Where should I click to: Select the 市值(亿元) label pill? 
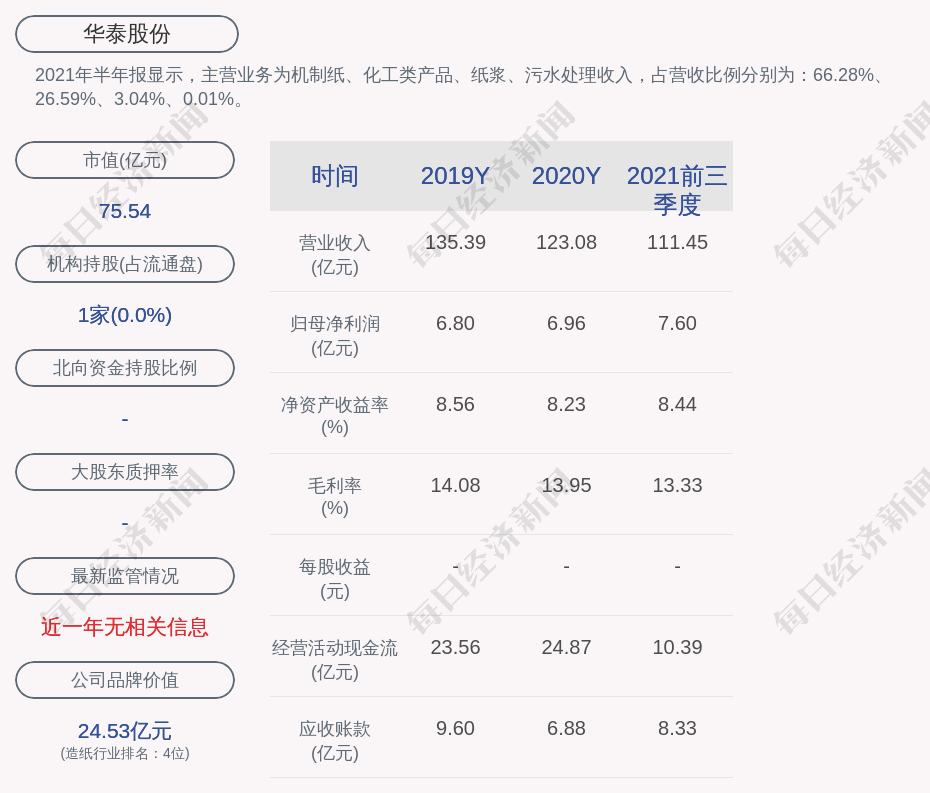pyautogui.click(x=125, y=160)
